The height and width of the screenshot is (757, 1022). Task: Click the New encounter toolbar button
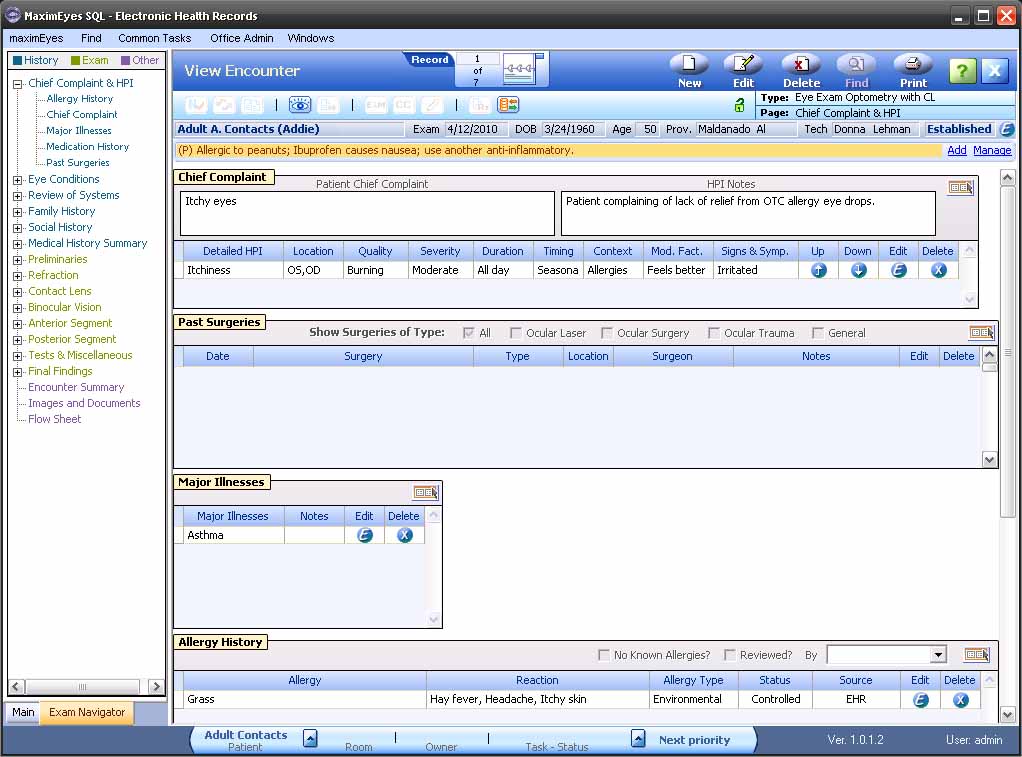click(x=689, y=70)
